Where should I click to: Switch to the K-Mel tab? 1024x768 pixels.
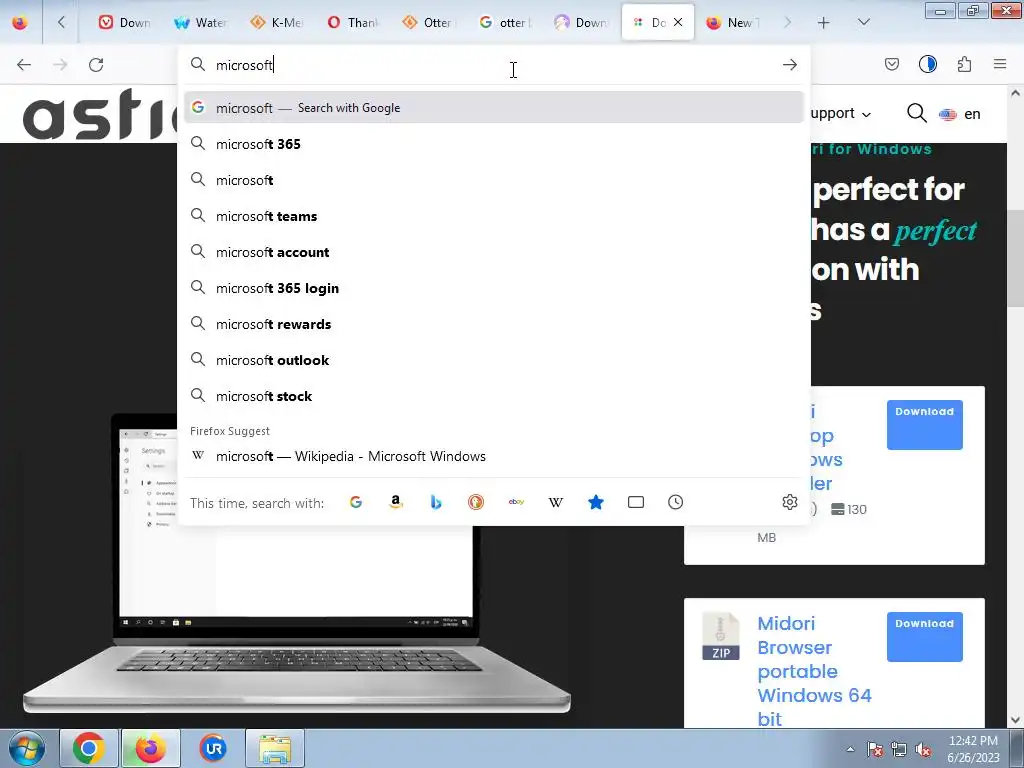(277, 22)
